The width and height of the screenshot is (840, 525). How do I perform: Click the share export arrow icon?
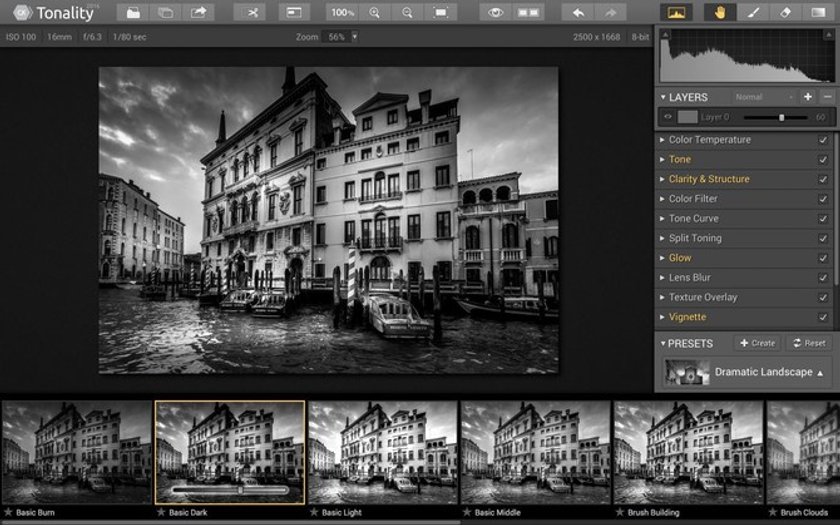tap(198, 12)
